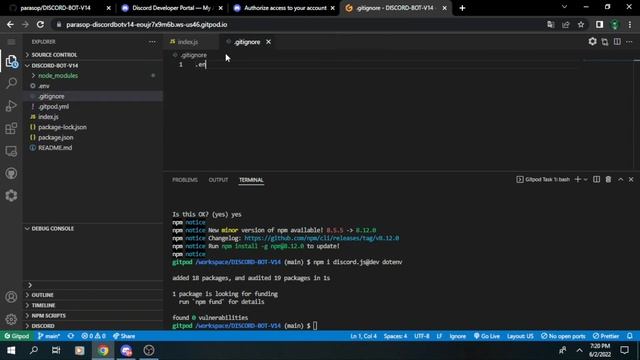Click the main branch indicator

(49, 336)
